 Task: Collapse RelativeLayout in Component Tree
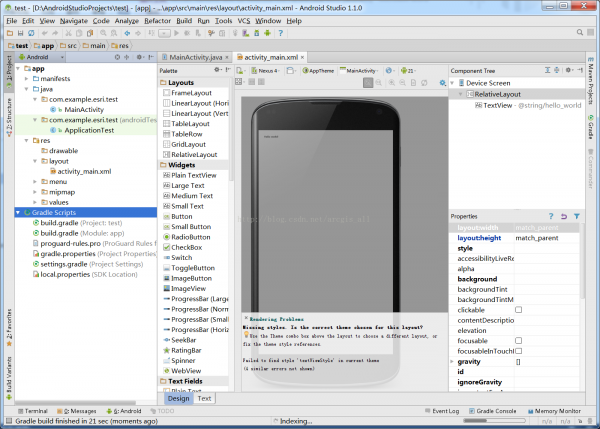(x=461, y=94)
